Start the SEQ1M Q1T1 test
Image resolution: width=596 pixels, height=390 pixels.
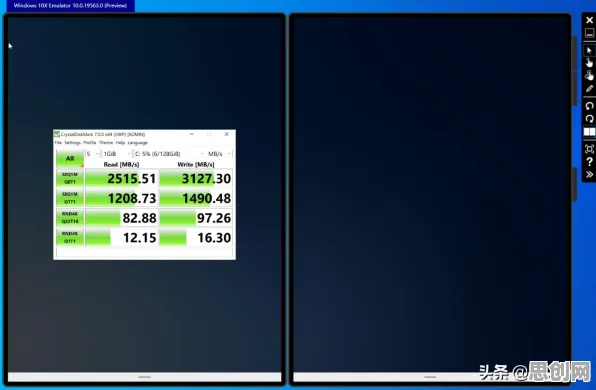coord(70,198)
